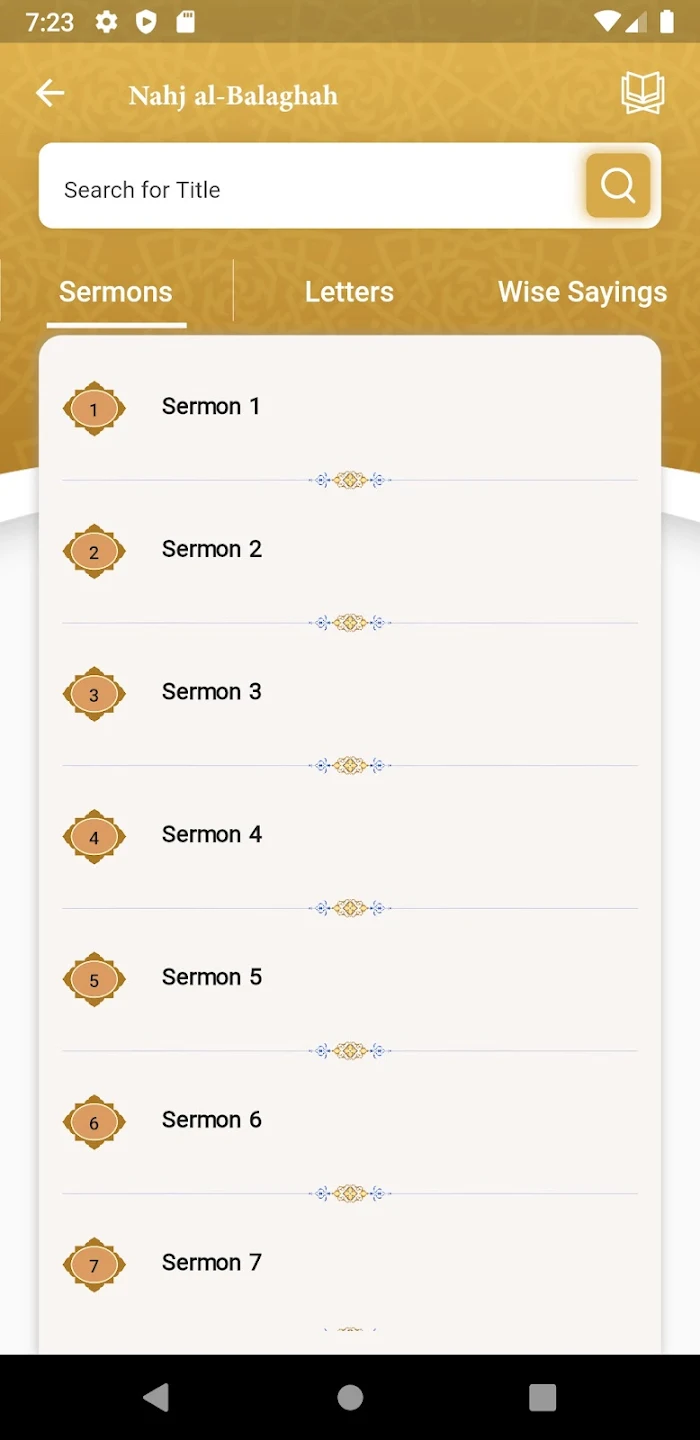This screenshot has height=1440, width=700.
Task: Switch to the Sermons tab
Action: pyautogui.click(x=116, y=292)
